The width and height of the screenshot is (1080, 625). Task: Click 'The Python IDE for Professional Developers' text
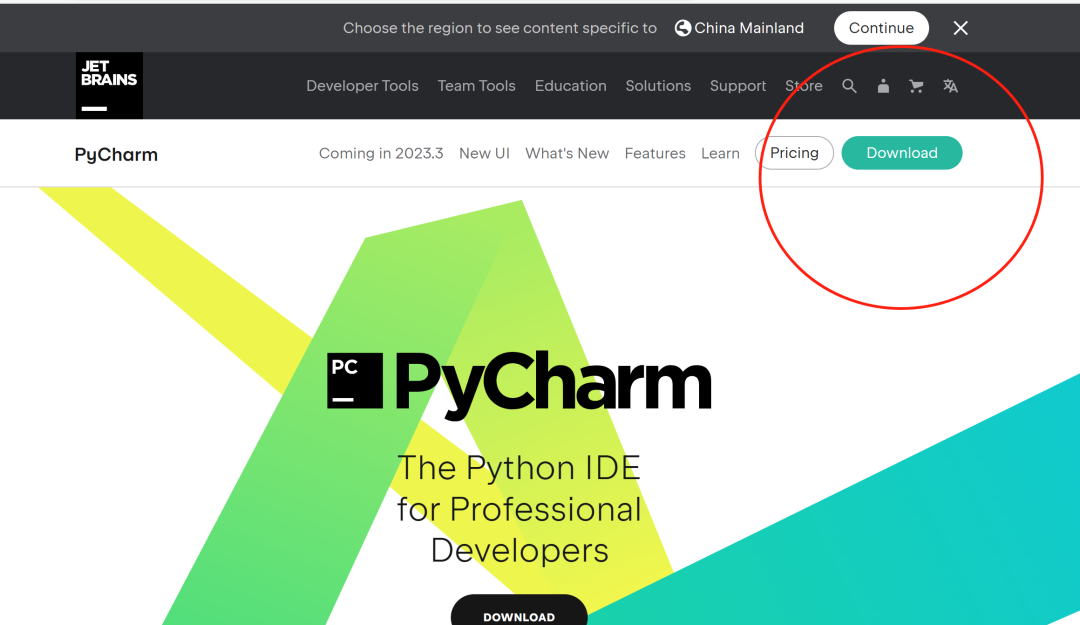(x=519, y=509)
